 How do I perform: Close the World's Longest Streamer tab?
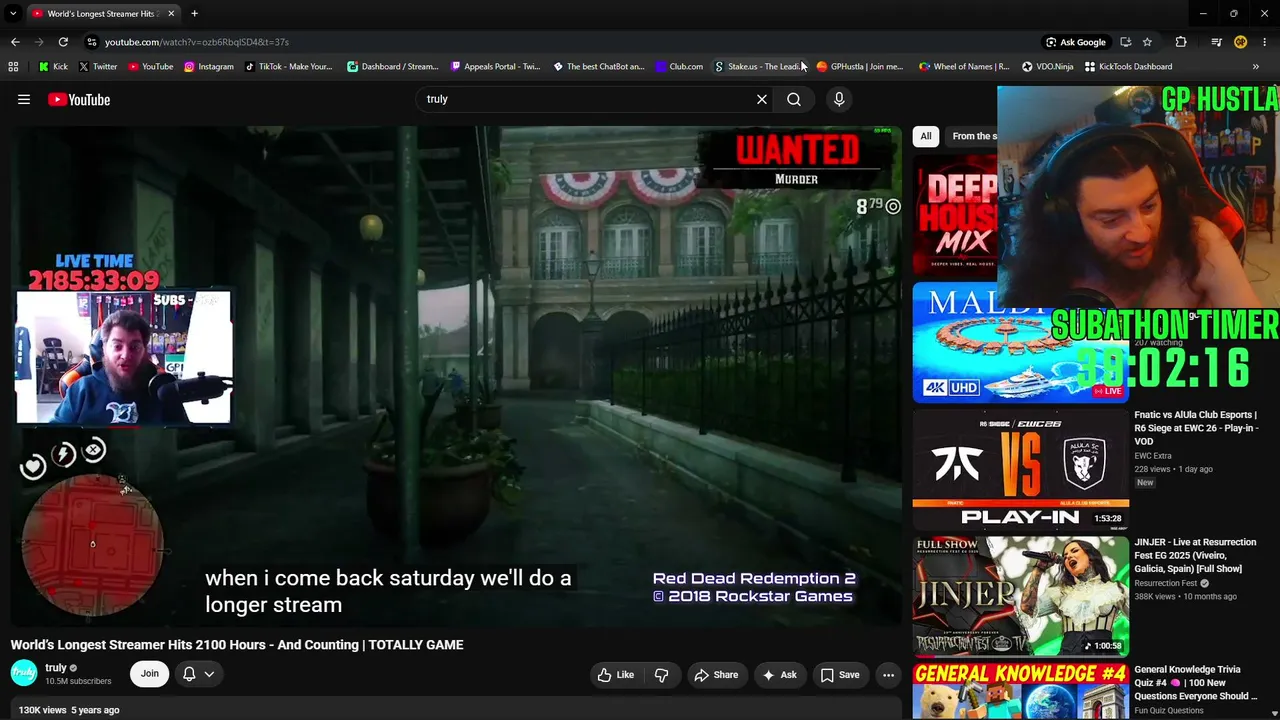point(171,13)
